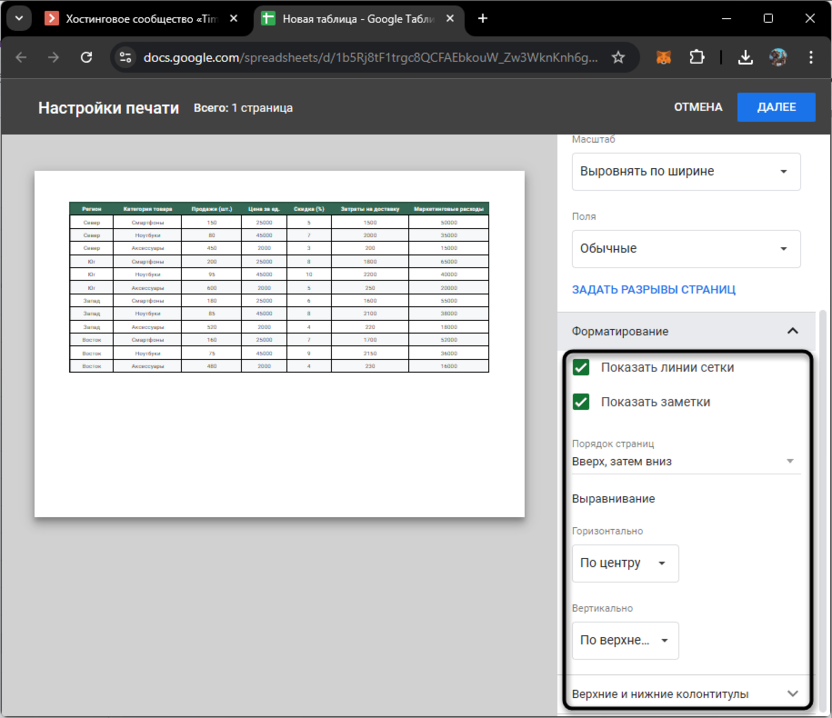Click the 'ЗАДАТЬ РАЗРЫВЫ СТРАНИЦ' link
The image size is (832, 718).
[653, 290]
